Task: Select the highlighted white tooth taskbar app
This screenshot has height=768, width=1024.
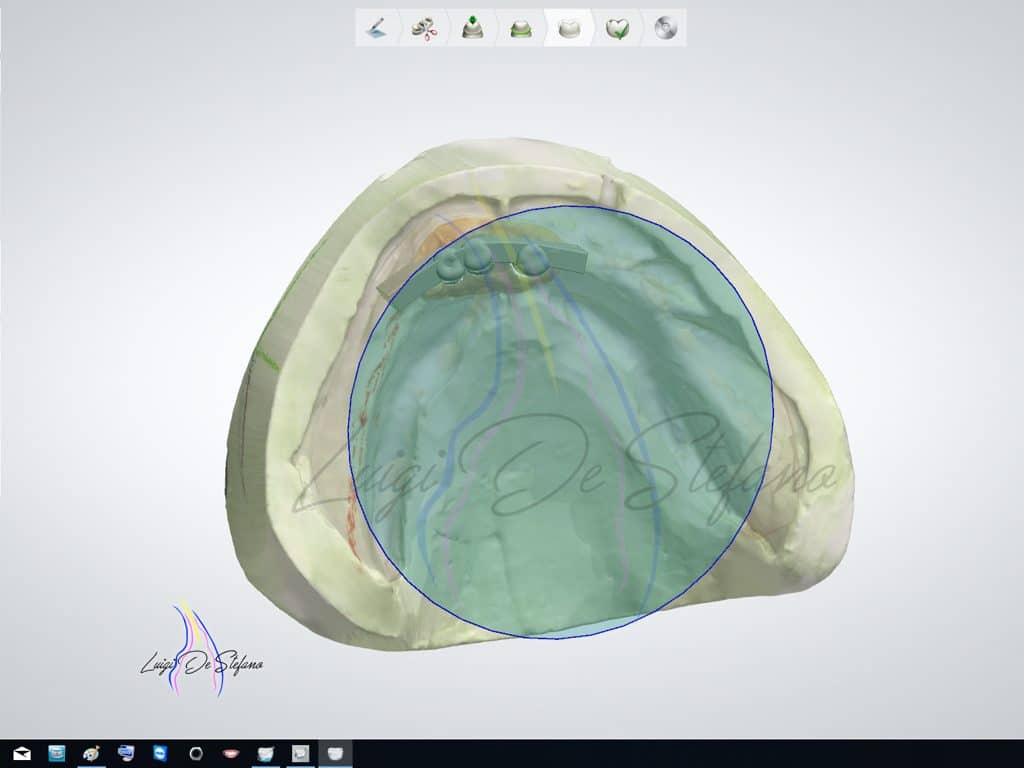Action: pos(335,753)
